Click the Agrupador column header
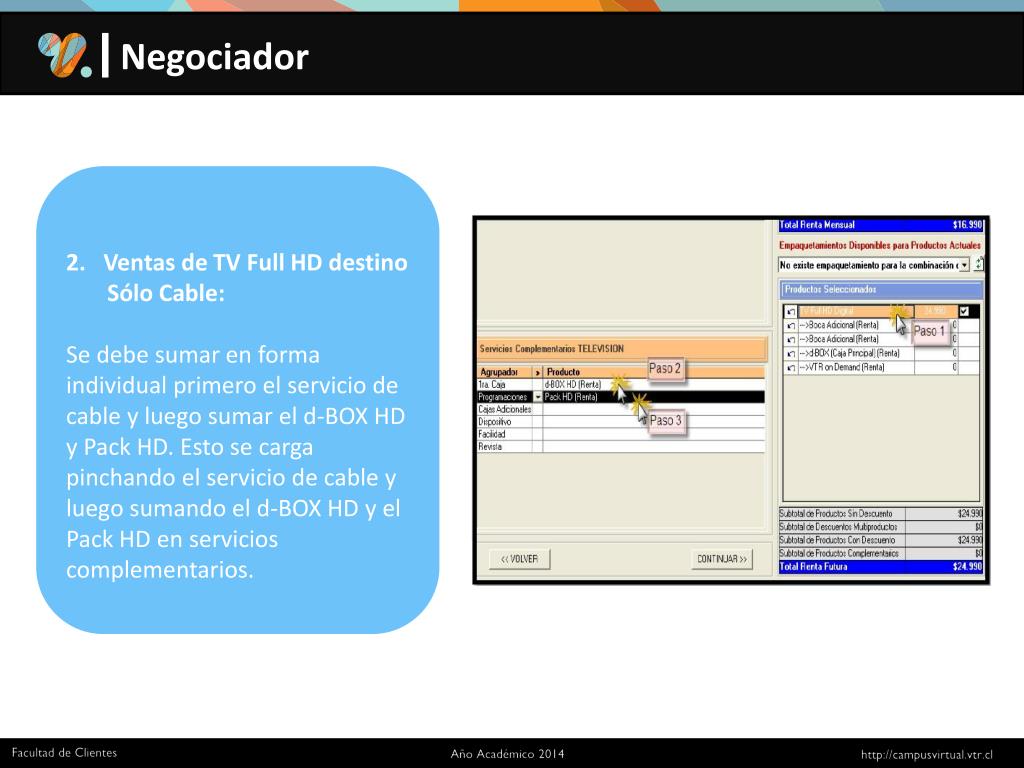Image resolution: width=1024 pixels, height=768 pixels. pyautogui.click(x=505, y=372)
